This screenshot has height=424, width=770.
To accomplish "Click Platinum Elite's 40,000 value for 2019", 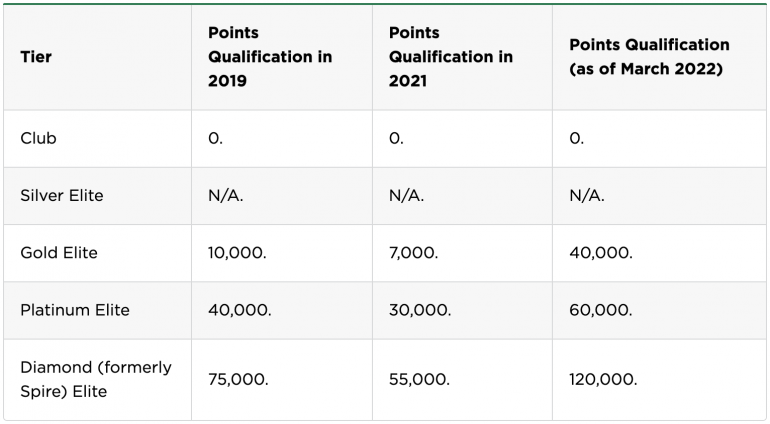I will point(239,310).
